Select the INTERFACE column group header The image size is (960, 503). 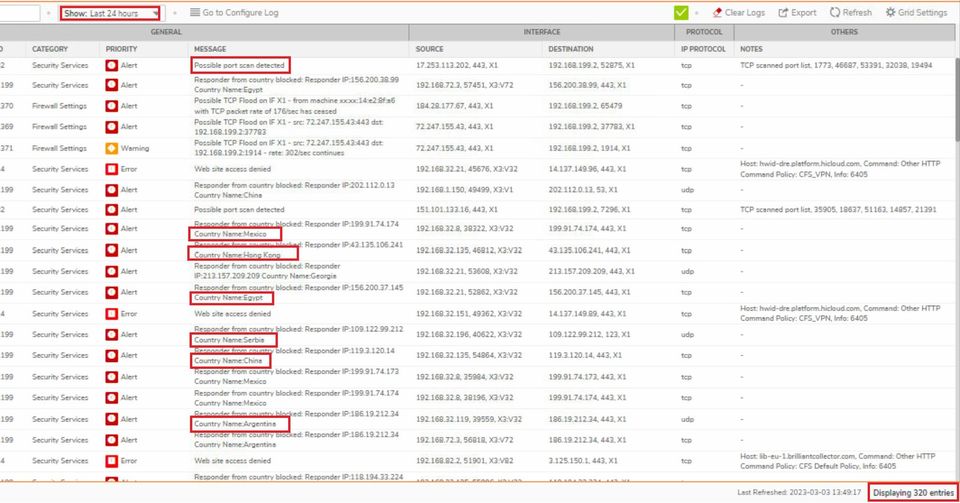(542, 32)
